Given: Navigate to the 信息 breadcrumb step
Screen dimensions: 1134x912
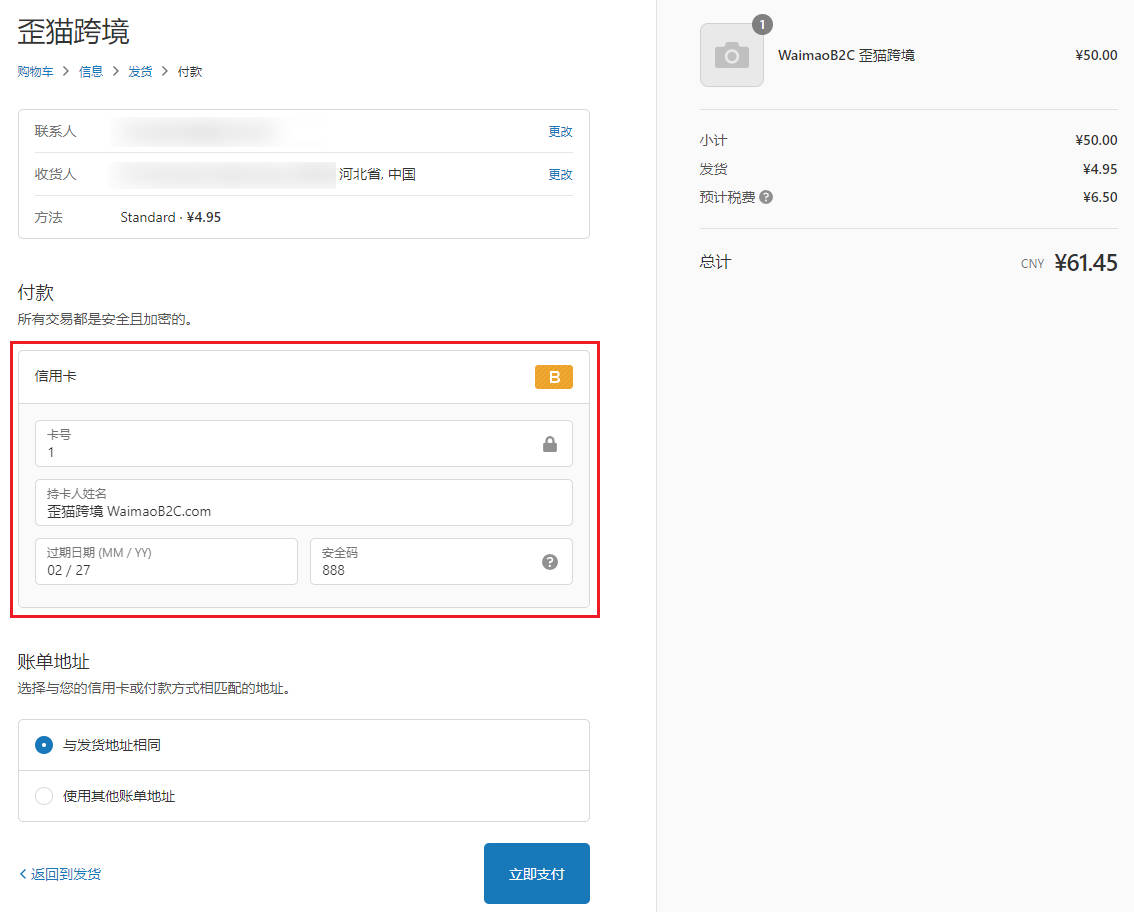Looking at the screenshot, I should [x=91, y=71].
